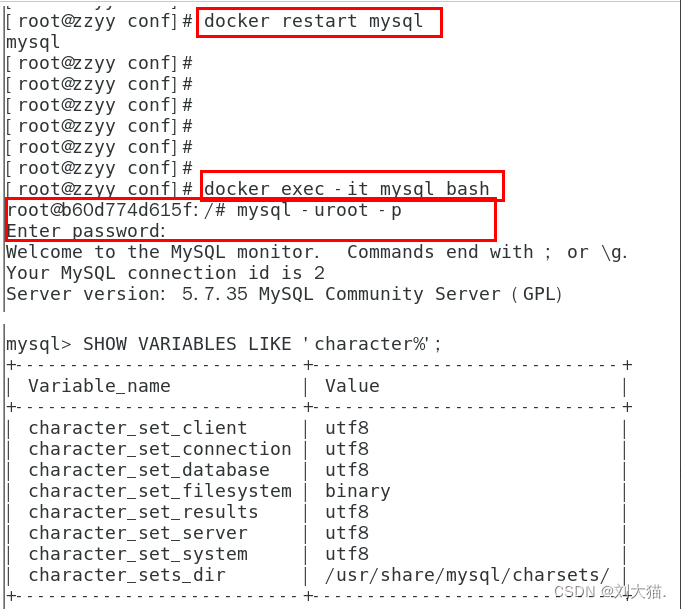
Task: Click the character_set_server variable name
Action: click(138, 533)
